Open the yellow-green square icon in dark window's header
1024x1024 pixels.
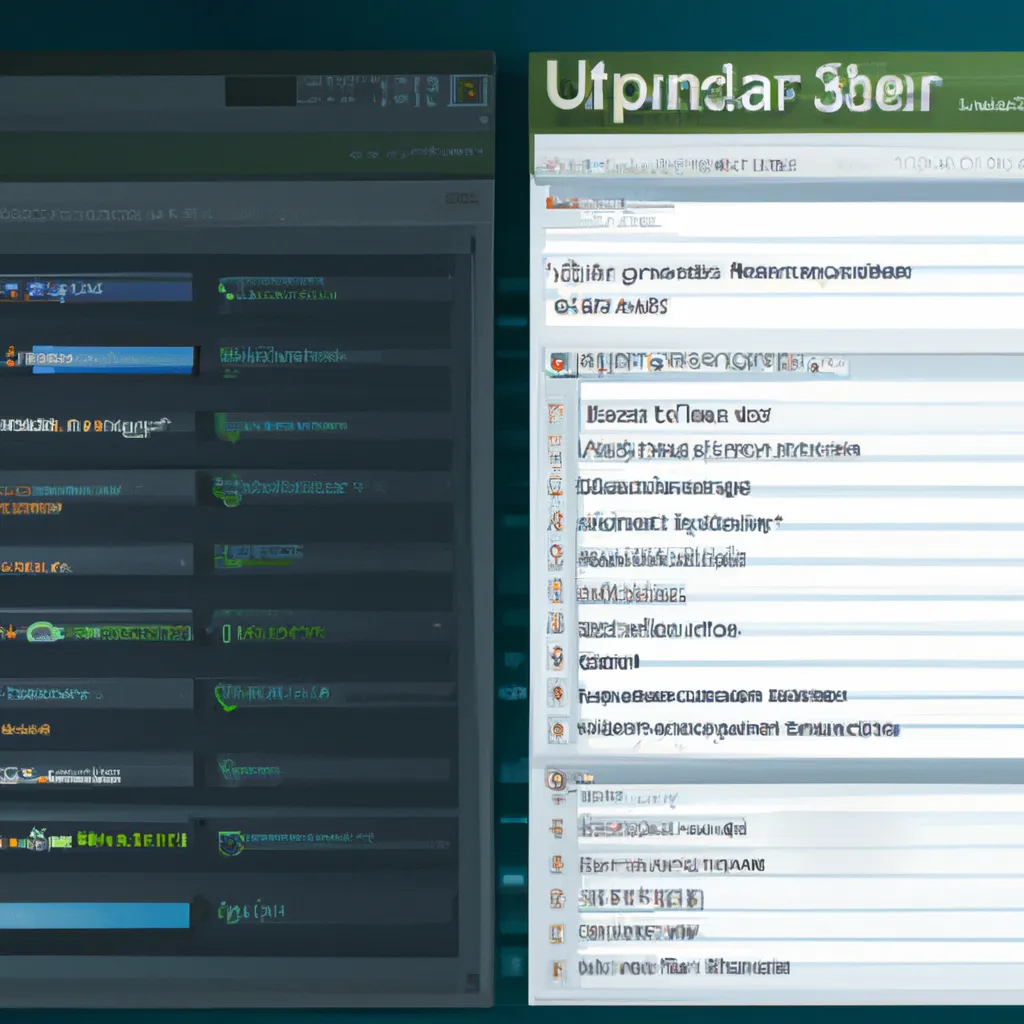pos(468,90)
